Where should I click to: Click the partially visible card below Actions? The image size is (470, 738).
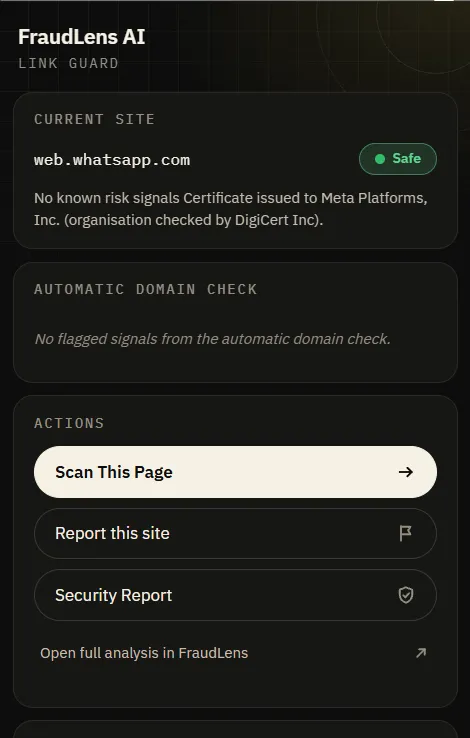235,729
